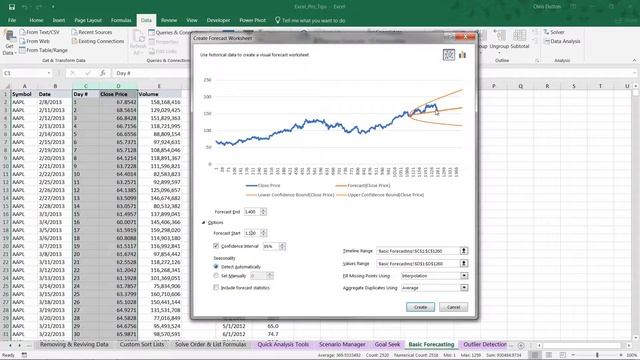Open Recent Sources
Image resolution: width=640 pixels, height=360 pixels.
(91, 32)
